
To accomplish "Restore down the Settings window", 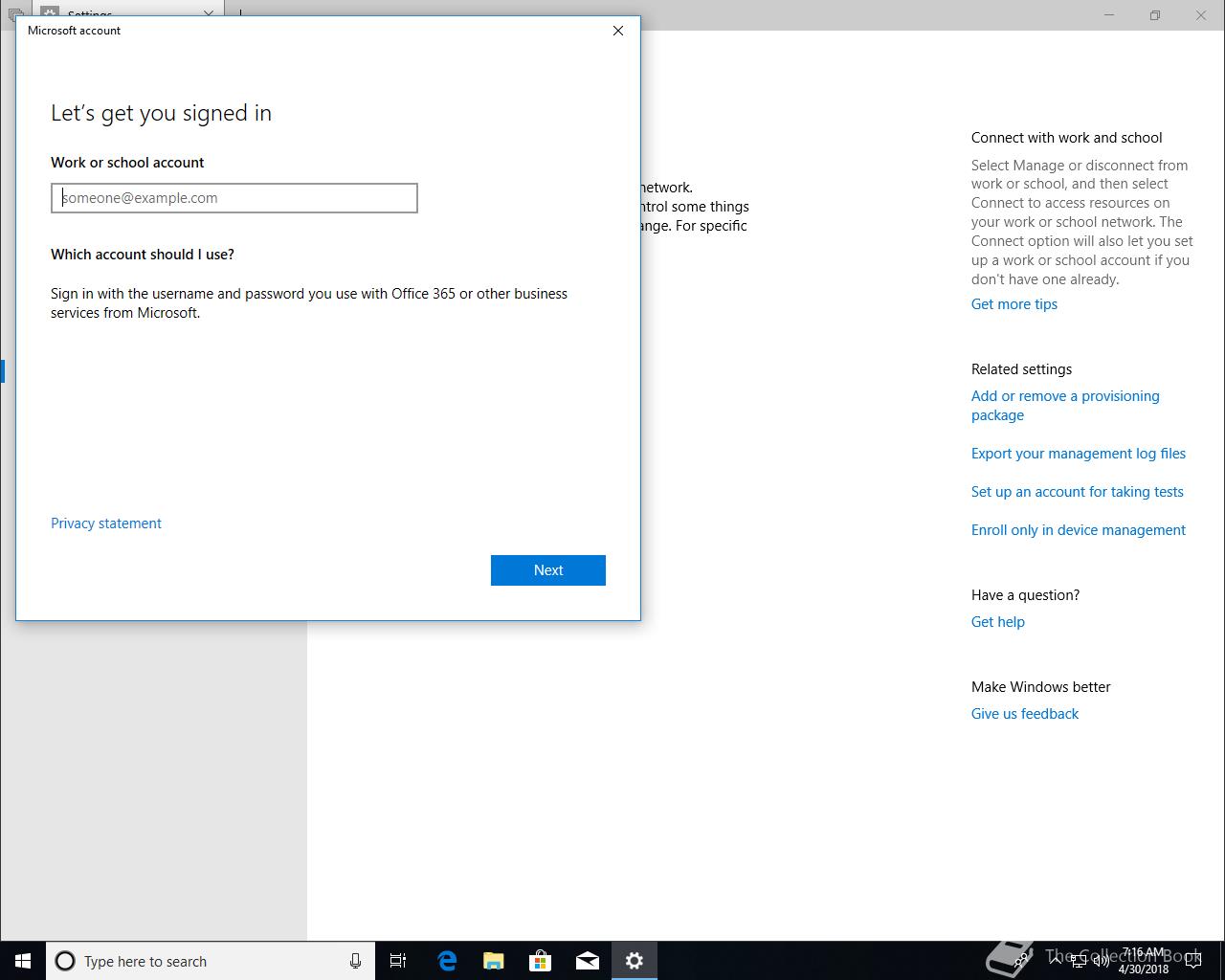I will click(x=1155, y=15).
